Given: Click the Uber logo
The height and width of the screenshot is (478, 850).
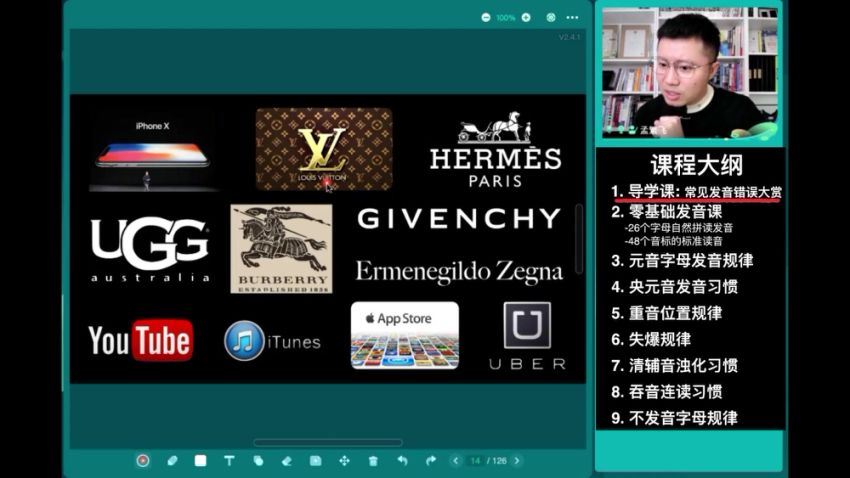Looking at the screenshot, I should 527,336.
